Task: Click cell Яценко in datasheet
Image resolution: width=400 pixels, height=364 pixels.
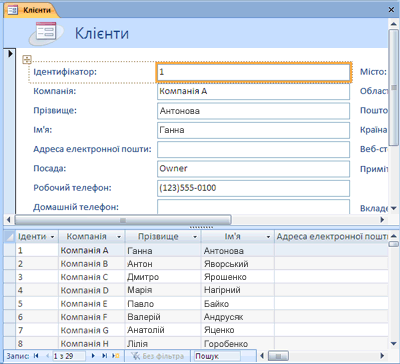Action: (x=238, y=330)
